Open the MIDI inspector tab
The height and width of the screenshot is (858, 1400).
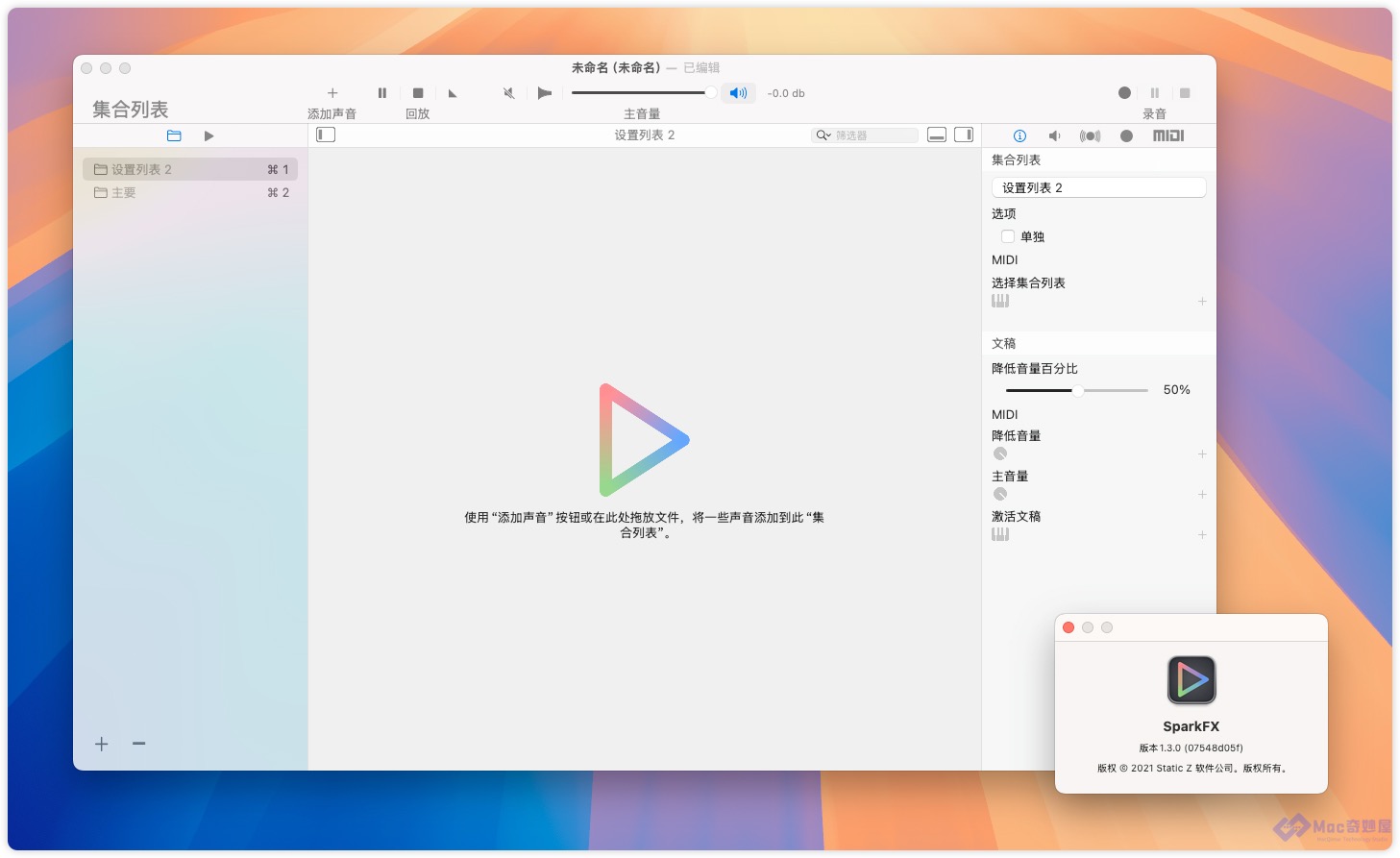coord(1168,135)
